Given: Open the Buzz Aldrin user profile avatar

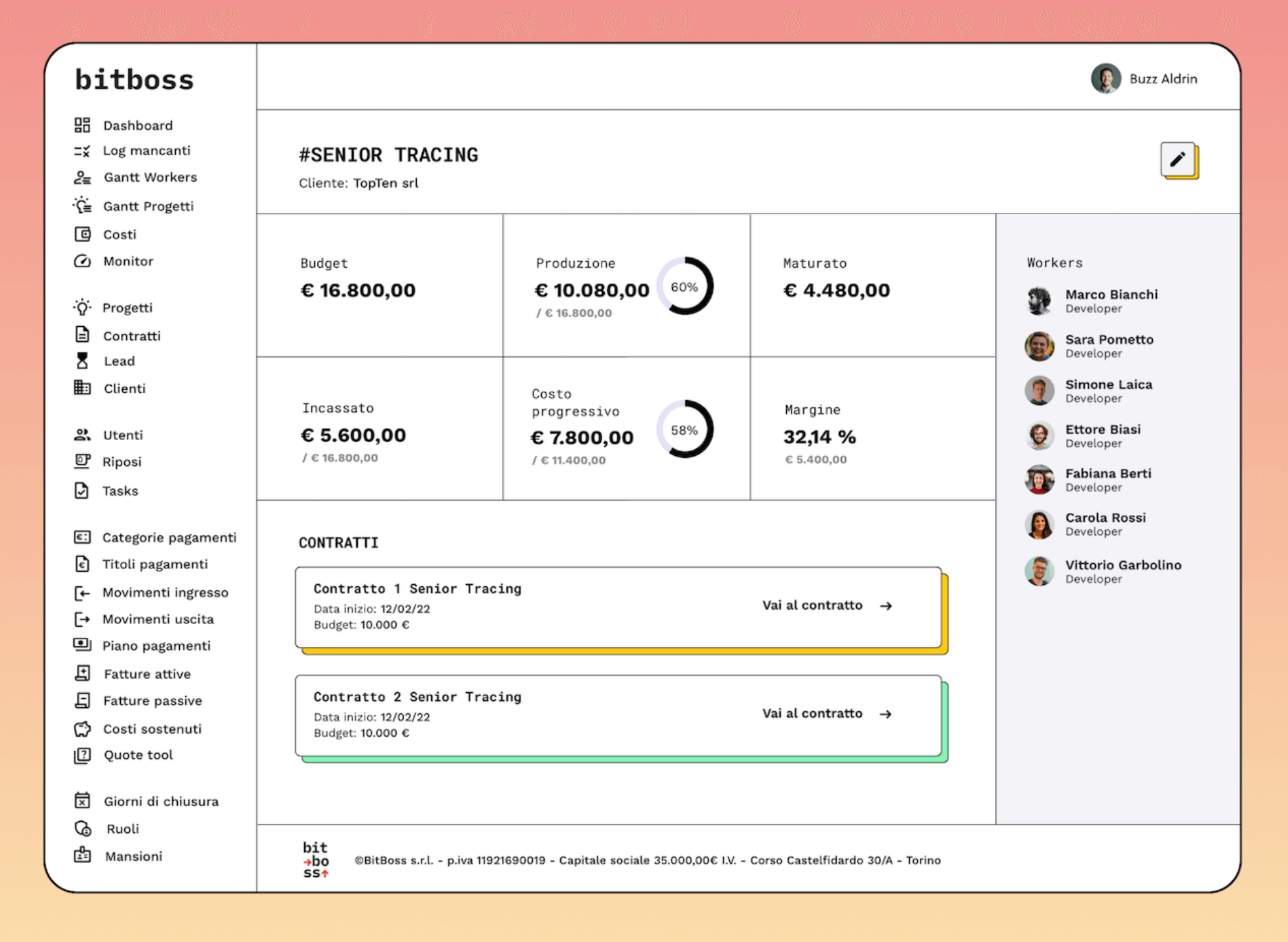Looking at the screenshot, I should point(1105,79).
